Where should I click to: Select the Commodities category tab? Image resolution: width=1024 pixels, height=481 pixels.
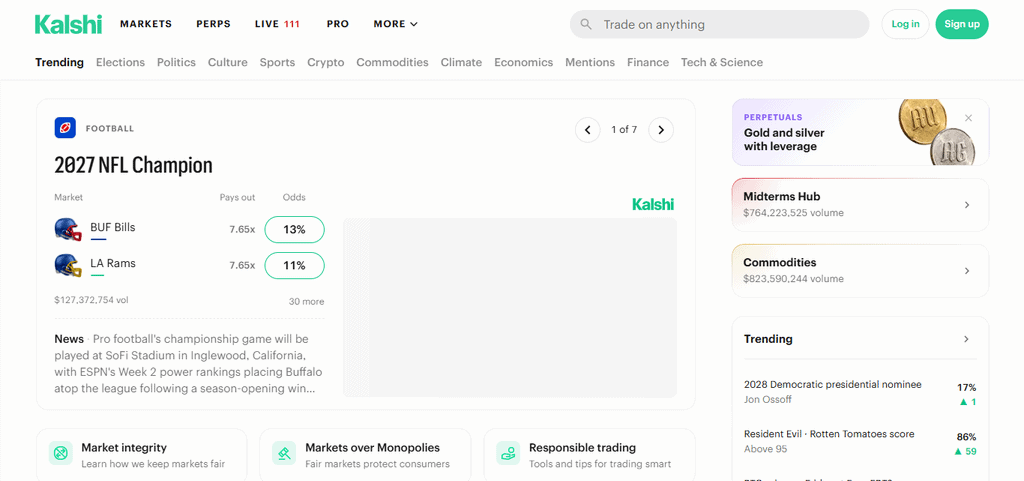tap(392, 63)
